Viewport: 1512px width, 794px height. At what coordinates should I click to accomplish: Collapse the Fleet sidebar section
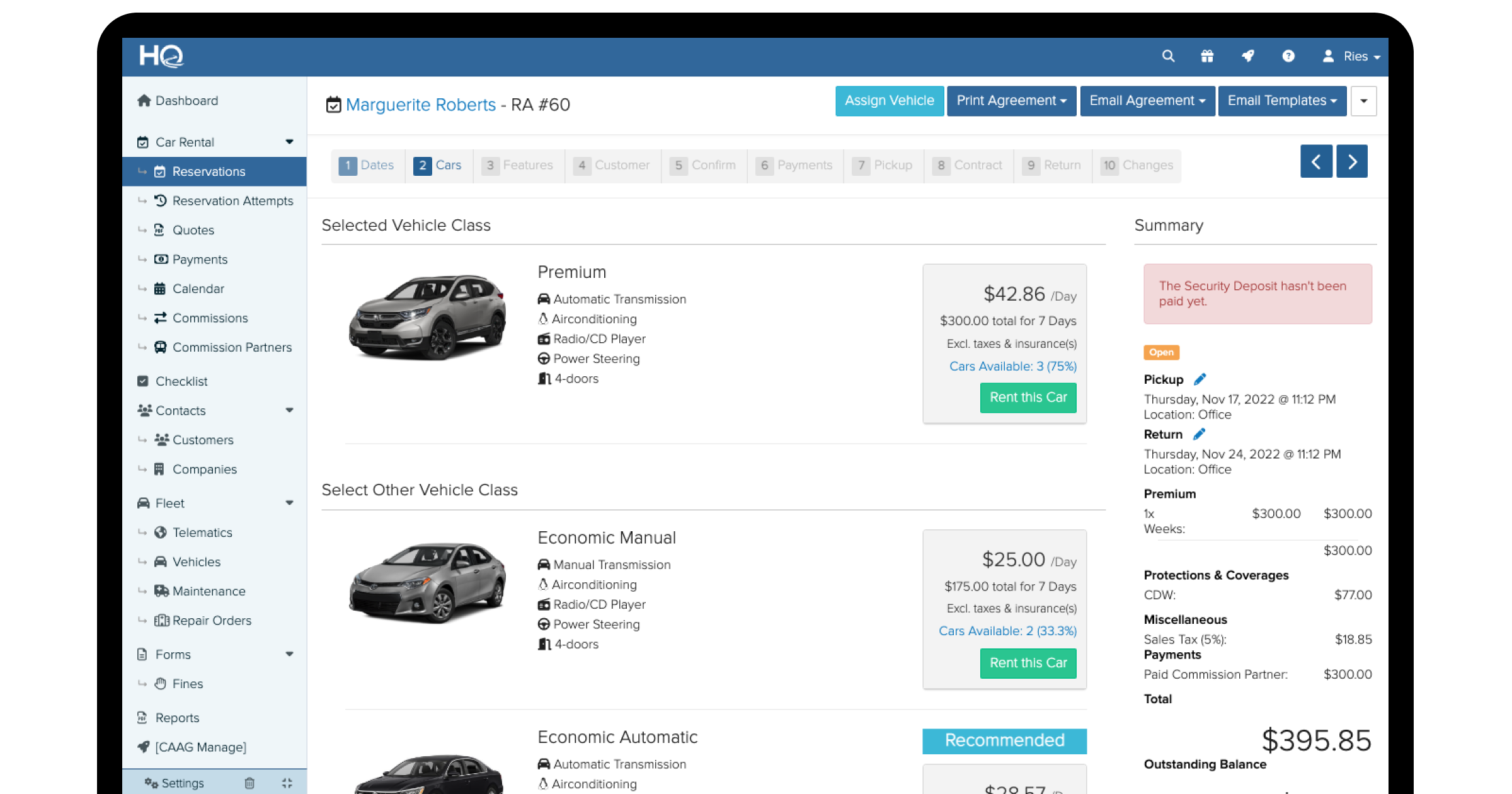[289, 503]
